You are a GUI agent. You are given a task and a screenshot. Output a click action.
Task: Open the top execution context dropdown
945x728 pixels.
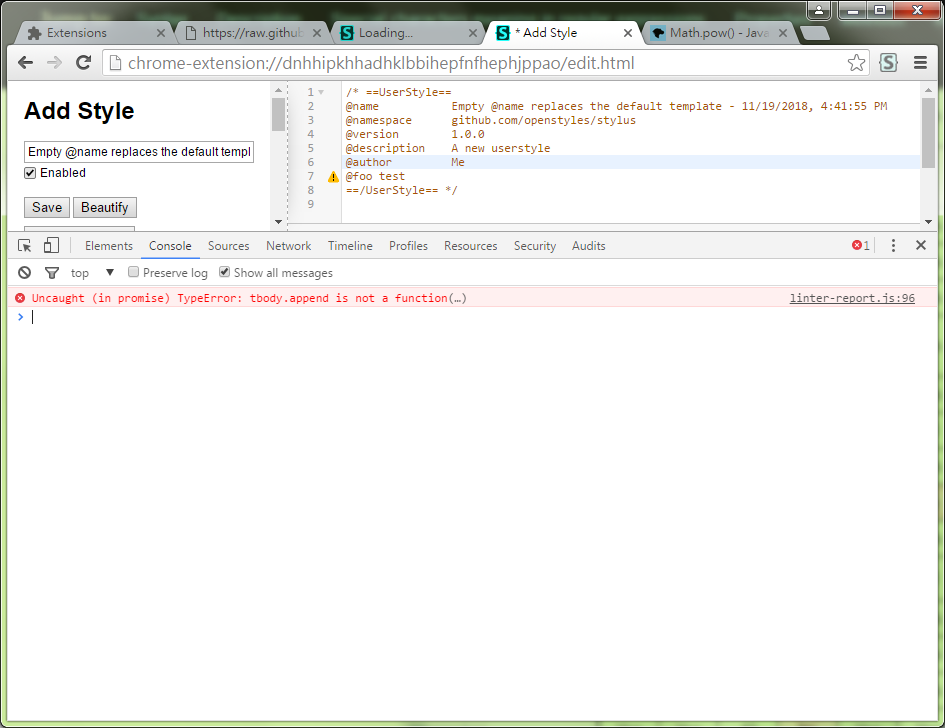pos(92,273)
